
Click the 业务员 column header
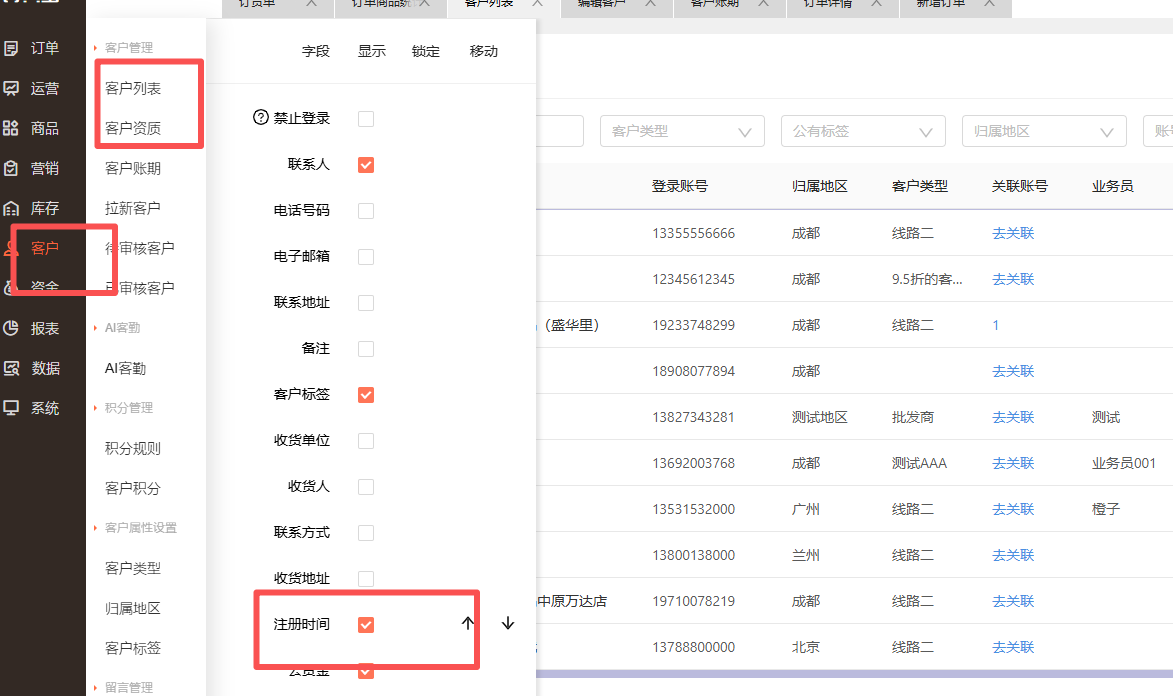1112,186
